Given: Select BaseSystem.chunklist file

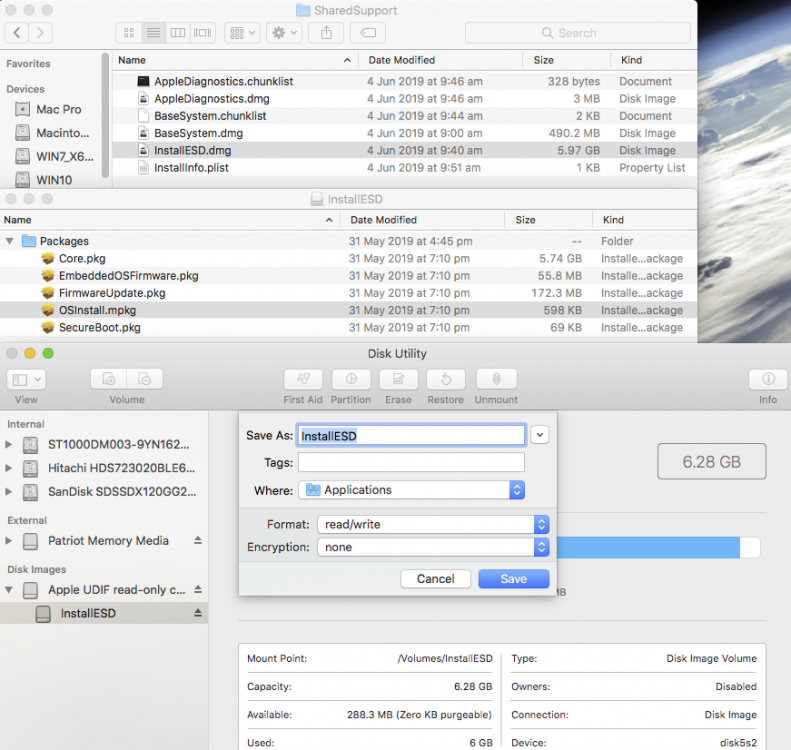Looking at the screenshot, I should point(405,116).
